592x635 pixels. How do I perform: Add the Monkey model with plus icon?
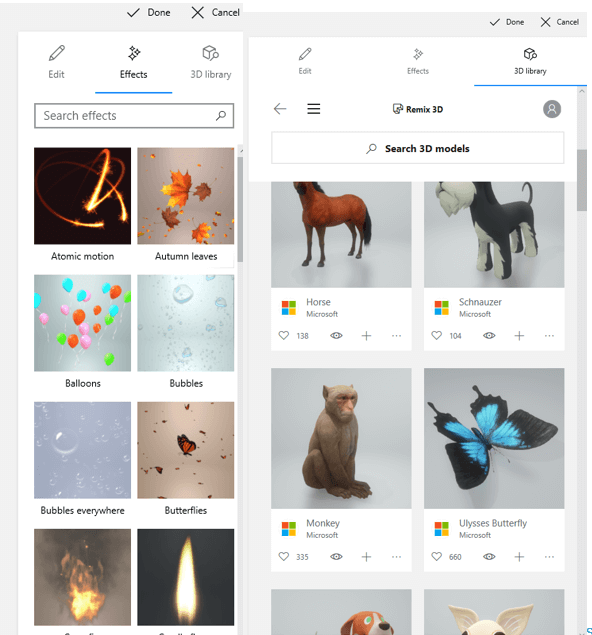(x=366, y=557)
